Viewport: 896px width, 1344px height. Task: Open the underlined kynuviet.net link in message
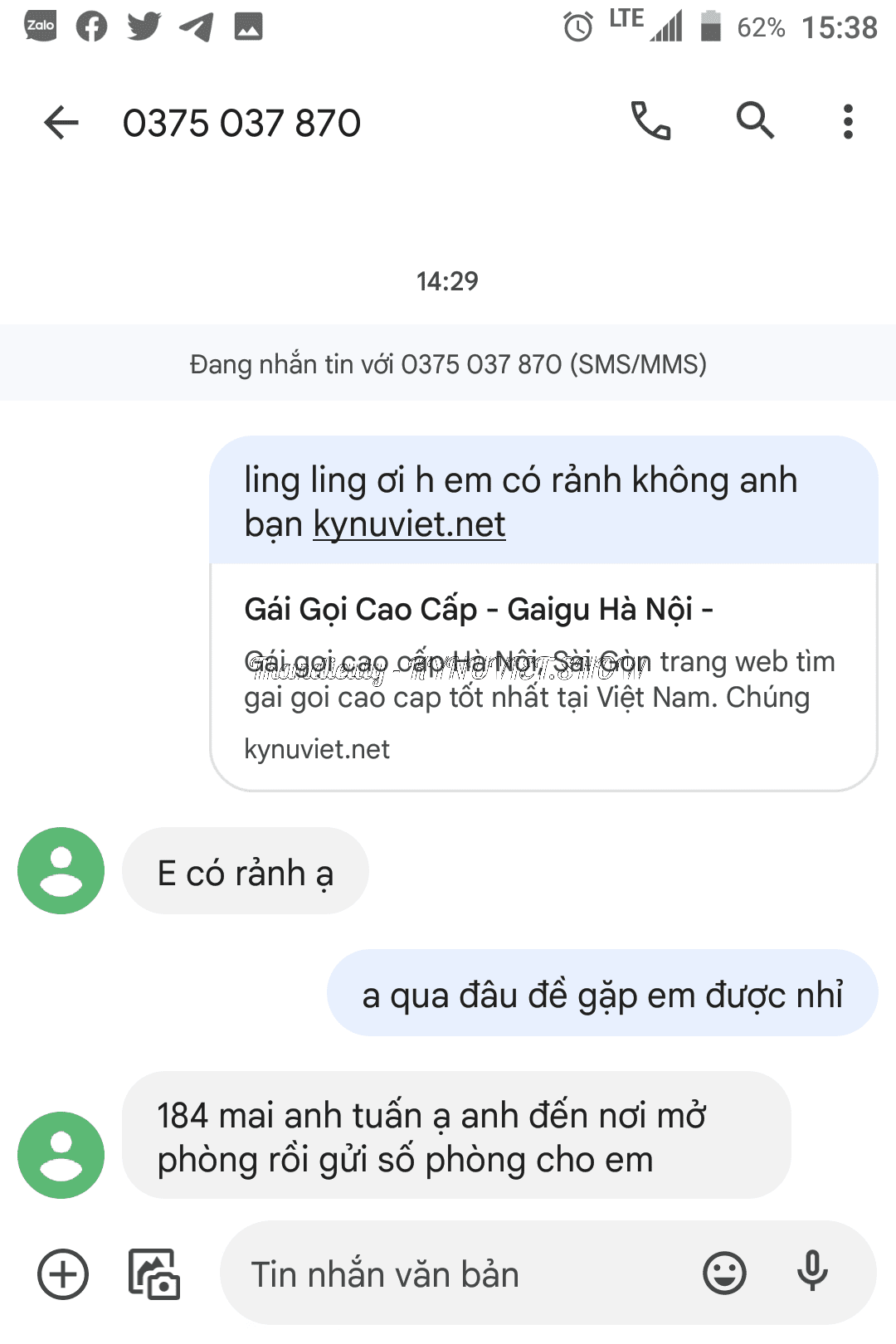pos(409,524)
